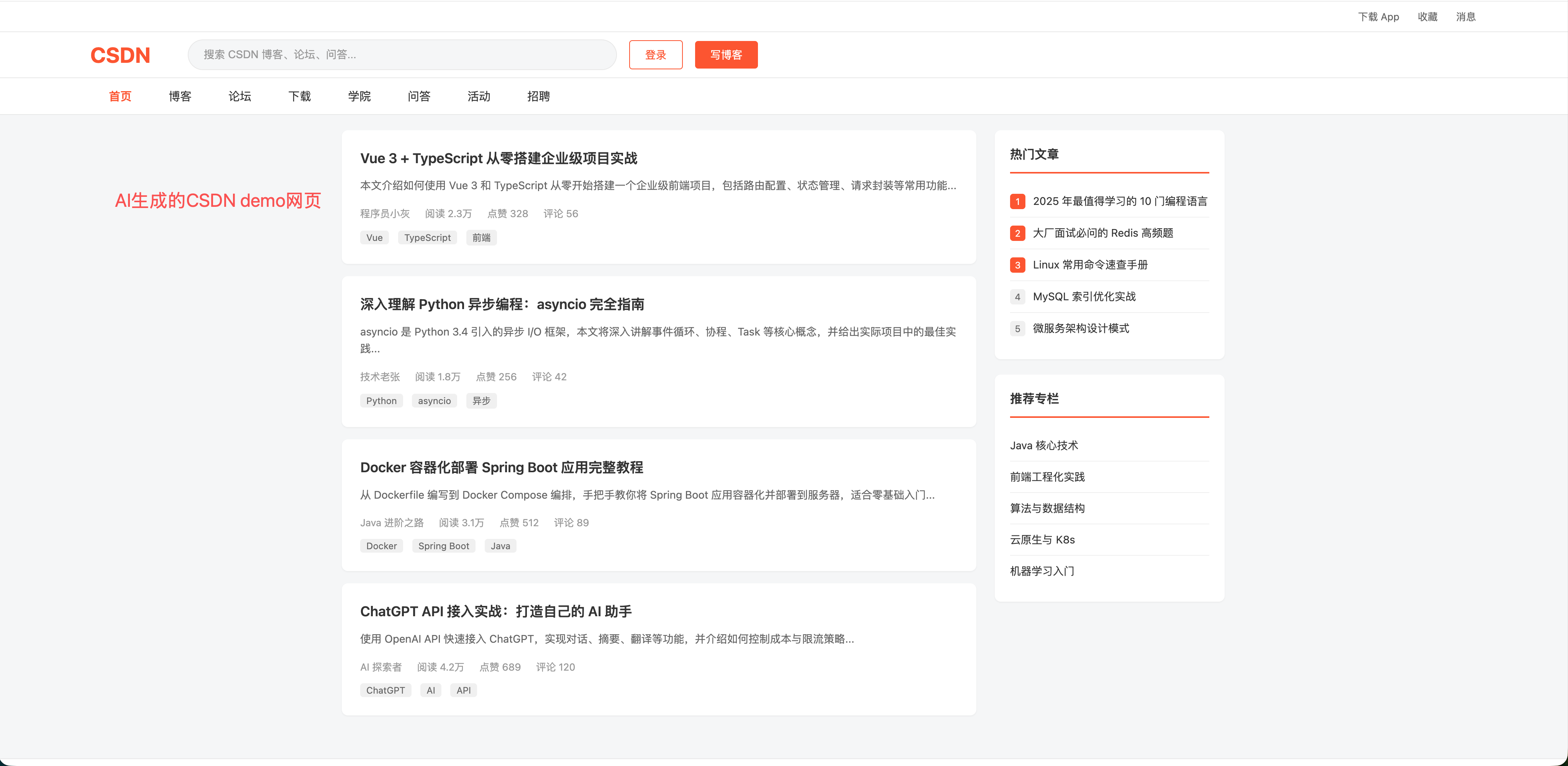
Task: Click the Python tag
Action: [x=381, y=401]
